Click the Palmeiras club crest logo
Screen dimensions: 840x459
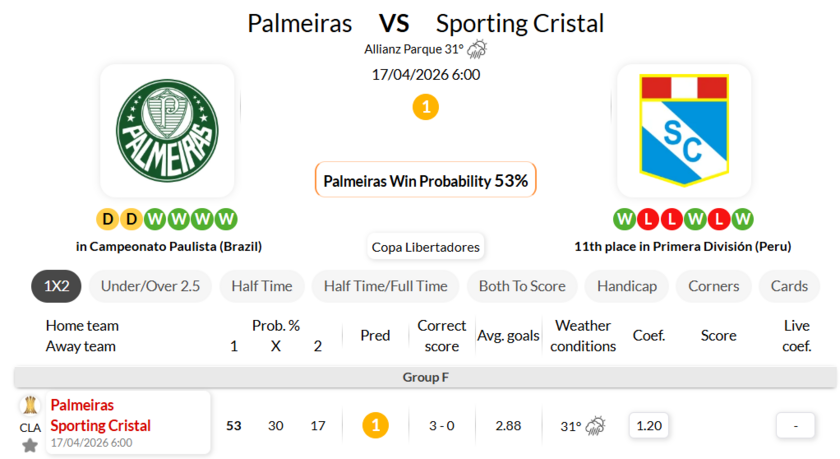[167, 131]
